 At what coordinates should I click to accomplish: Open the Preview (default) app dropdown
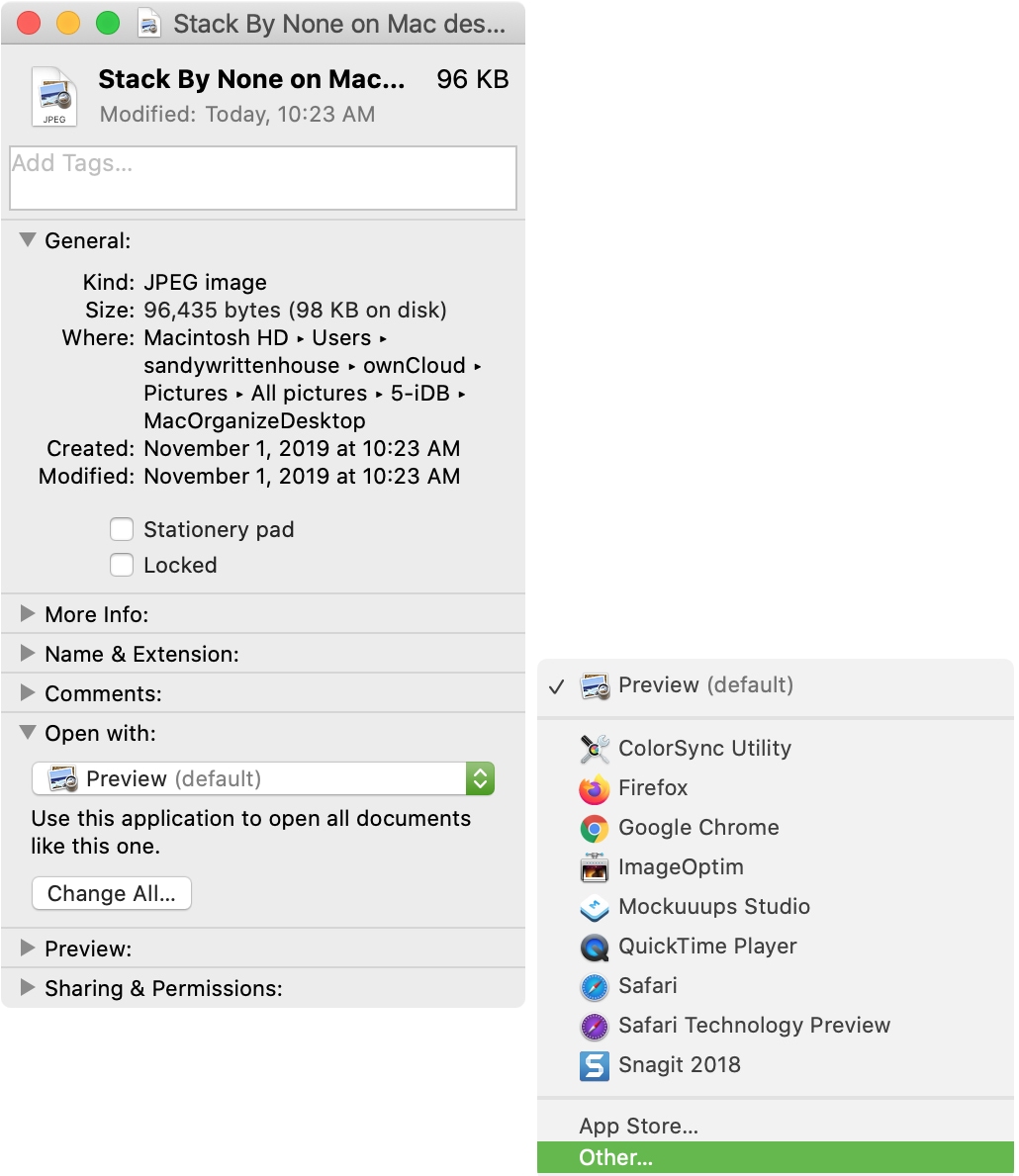(262, 778)
